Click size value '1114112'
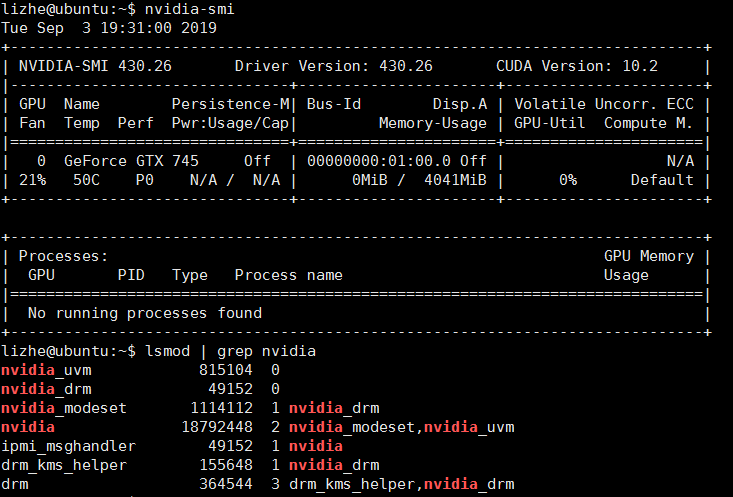 (222, 408)
